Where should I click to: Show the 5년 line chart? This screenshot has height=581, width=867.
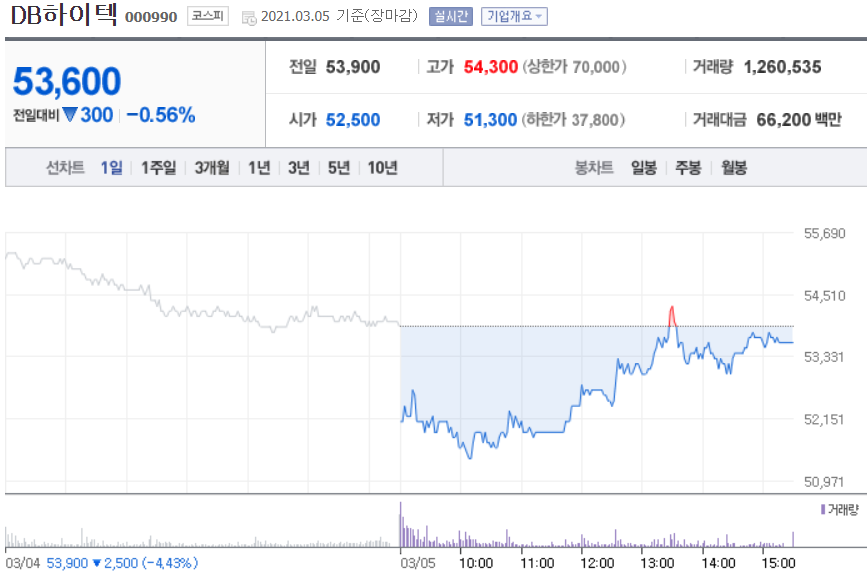click(x=338, y=167)
